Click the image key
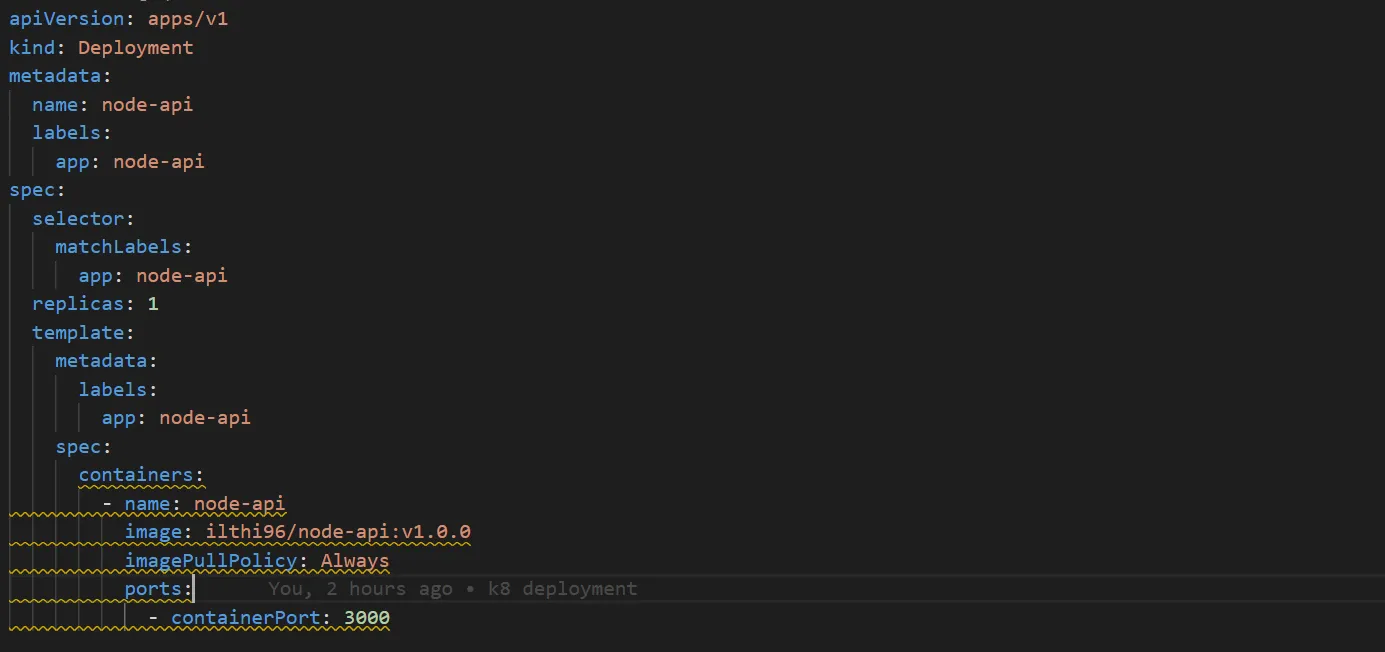 (153, 531)
